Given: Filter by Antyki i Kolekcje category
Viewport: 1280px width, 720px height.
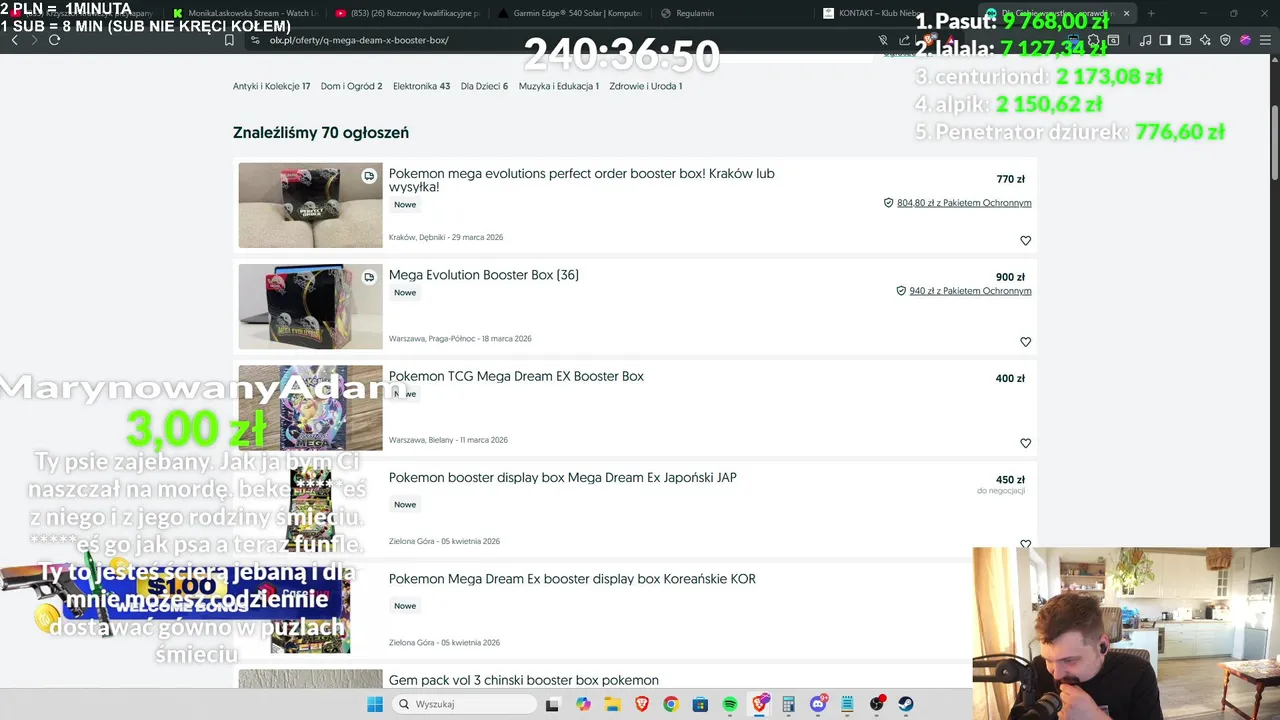Looking at the screenshot, I should (271, 86).
